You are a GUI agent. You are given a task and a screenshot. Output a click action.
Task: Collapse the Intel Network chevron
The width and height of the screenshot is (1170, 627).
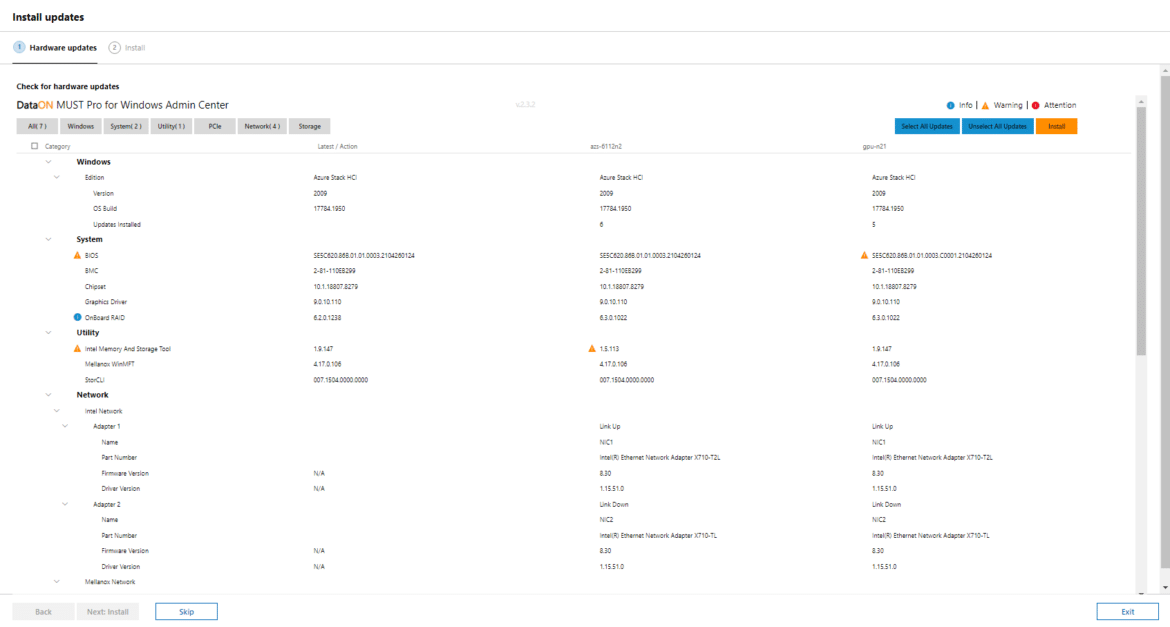pyautogui.click(x=57, y=411)
